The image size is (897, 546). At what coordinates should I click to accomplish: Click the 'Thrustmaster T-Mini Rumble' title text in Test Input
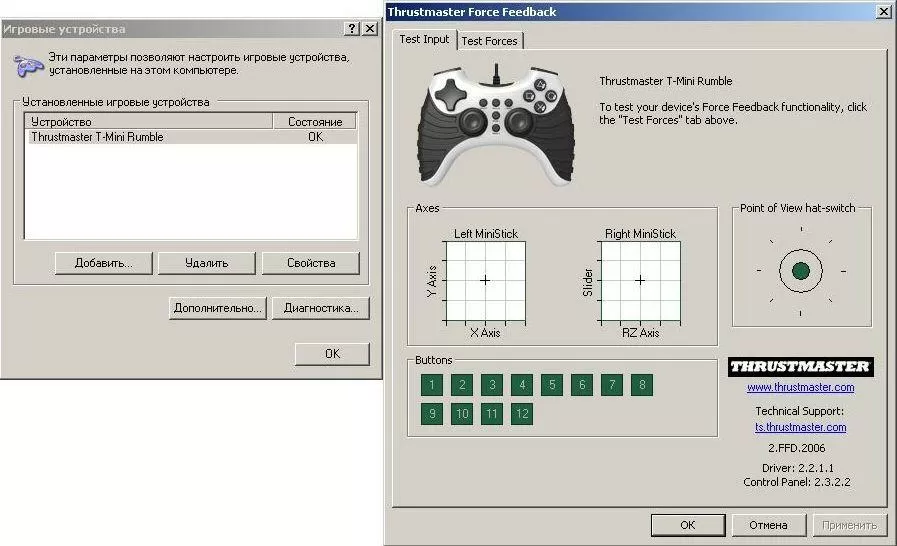pos(666,81)
